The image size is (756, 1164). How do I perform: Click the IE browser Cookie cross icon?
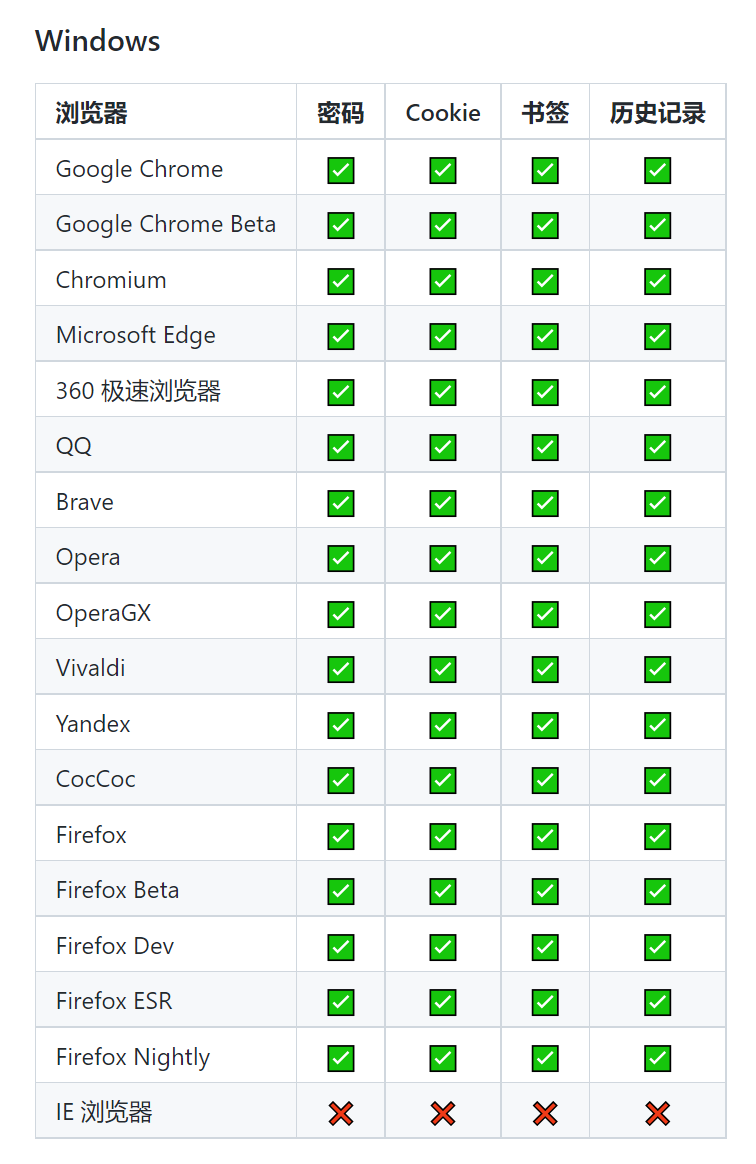point(443,1113)
